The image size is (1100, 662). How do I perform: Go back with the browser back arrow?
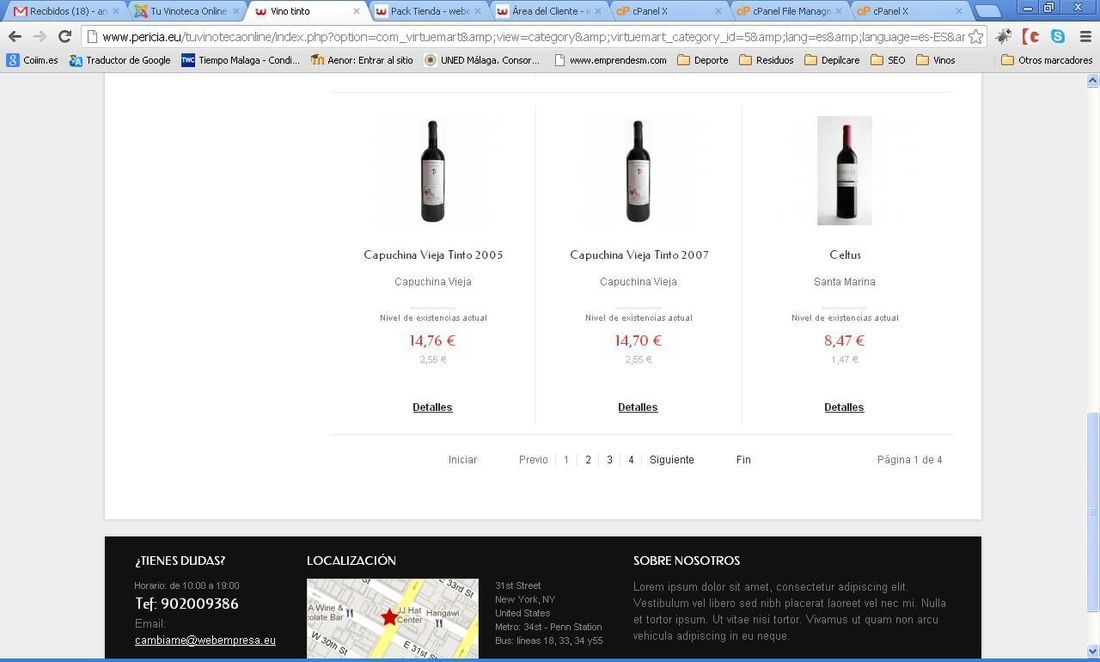15,36
